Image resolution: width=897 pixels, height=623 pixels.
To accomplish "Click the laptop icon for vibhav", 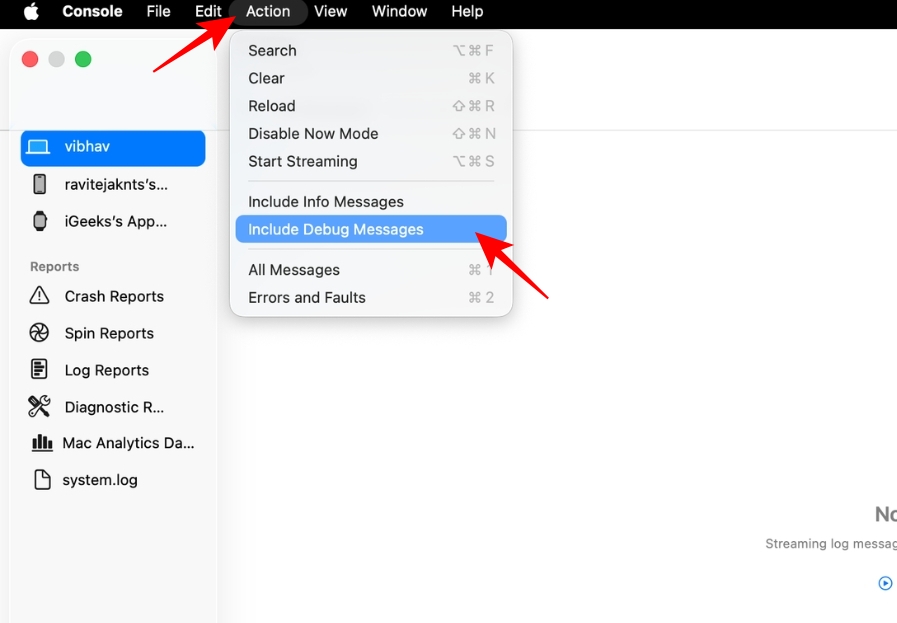I will (x=38, y=147).
